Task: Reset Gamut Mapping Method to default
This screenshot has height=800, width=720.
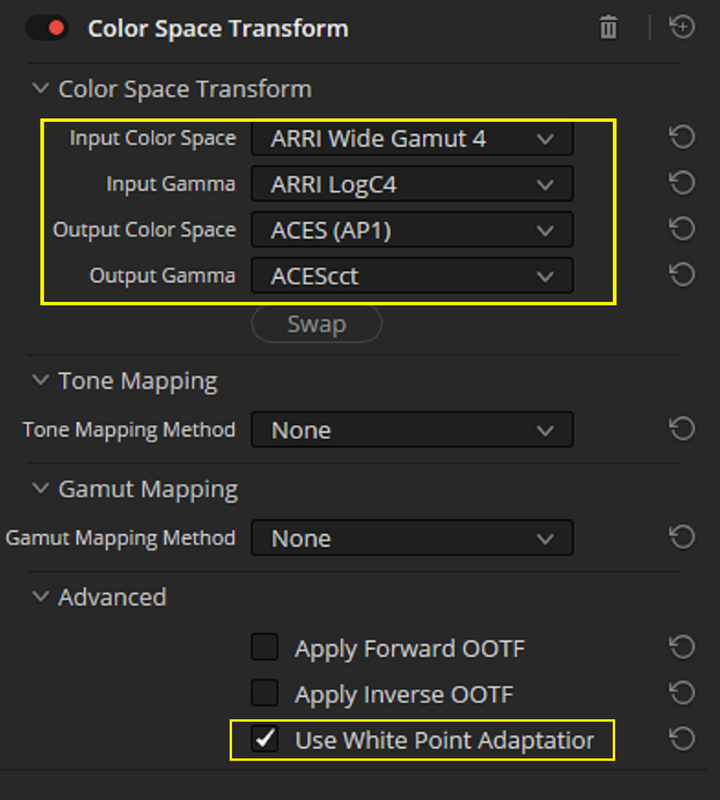Action: click(x=682, y=537)
